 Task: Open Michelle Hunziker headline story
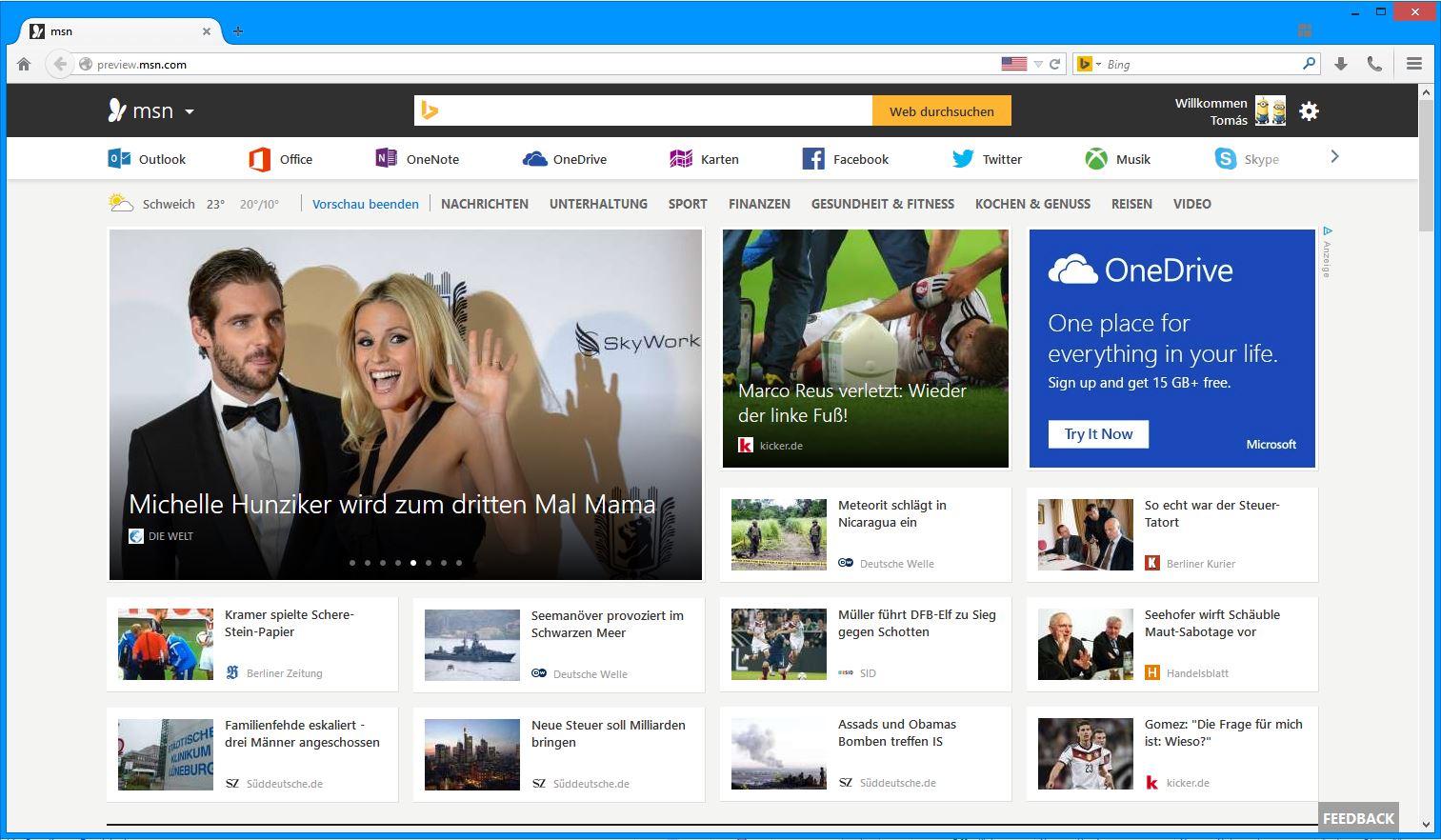(x=391, y=504)
